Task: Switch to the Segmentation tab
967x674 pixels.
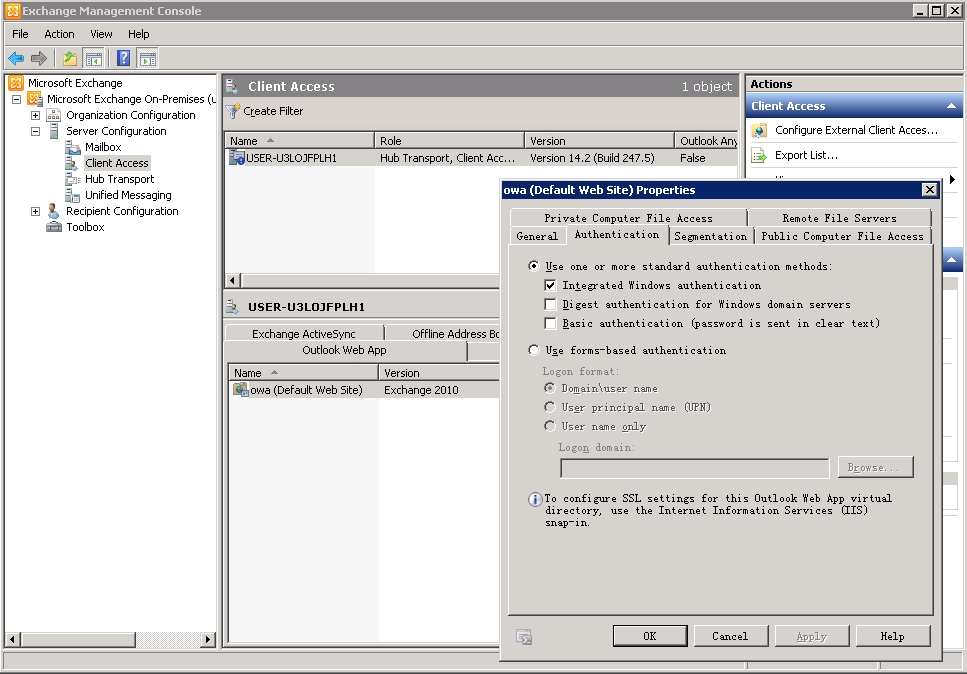Action: pos(710,236)
